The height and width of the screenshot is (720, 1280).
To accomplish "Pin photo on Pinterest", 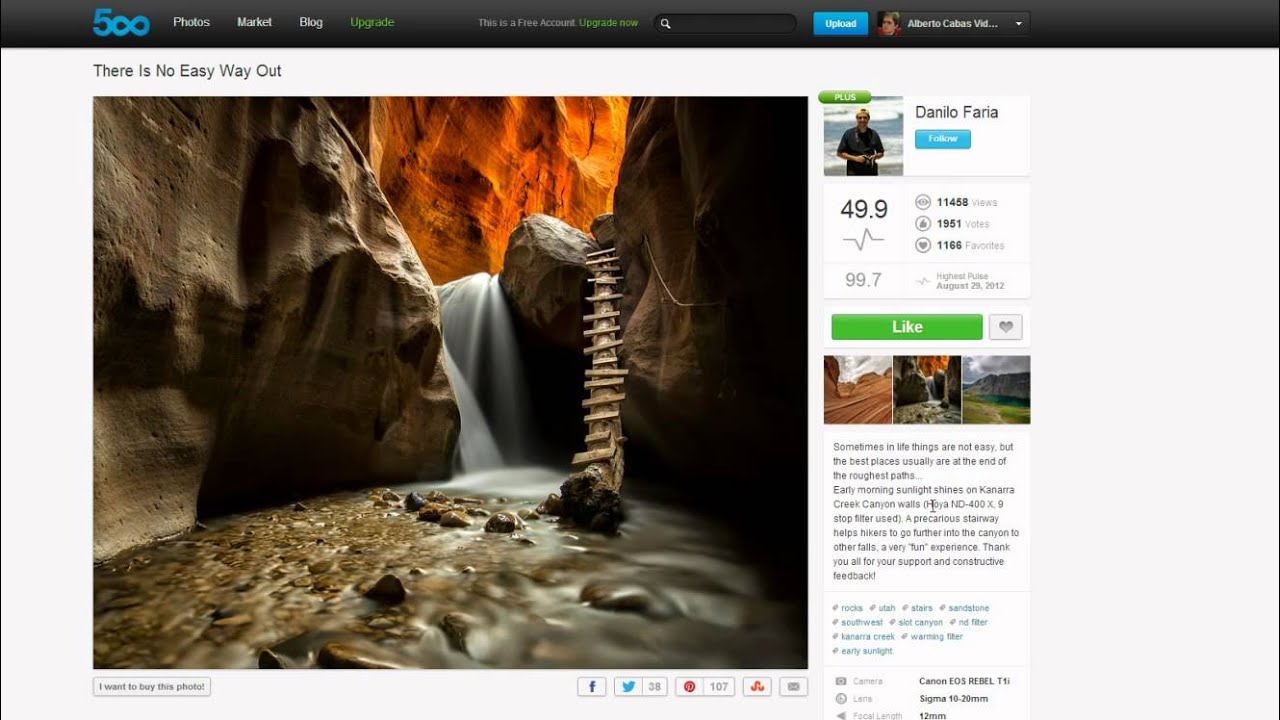I will point(690,687).
